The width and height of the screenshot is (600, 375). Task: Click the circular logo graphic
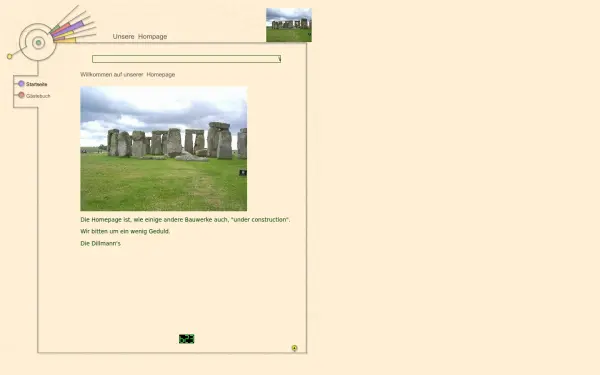38,42
